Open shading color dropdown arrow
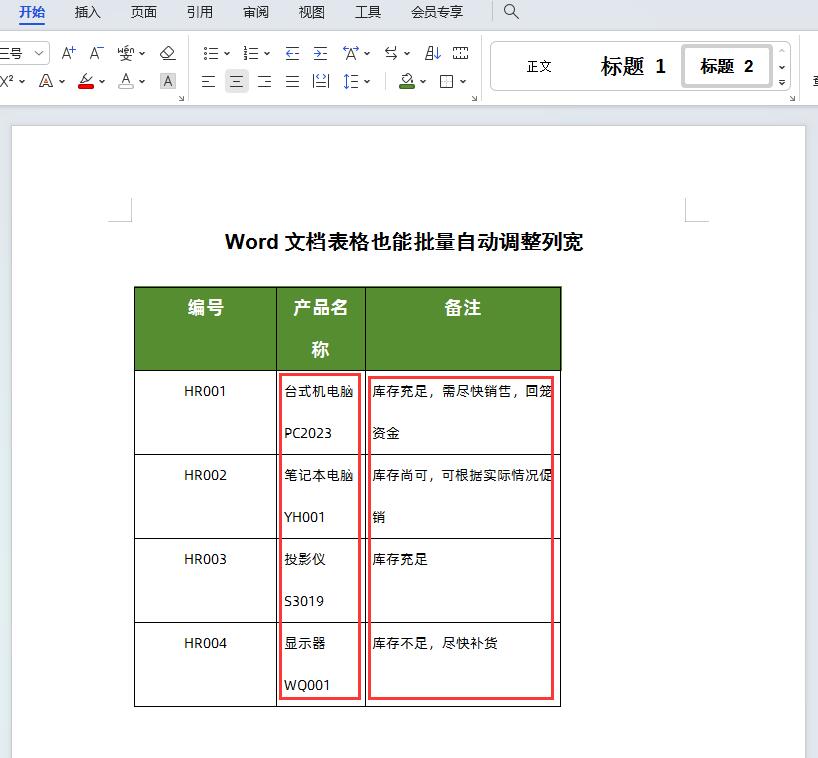The width and height of the screenshot is (818, 758). [423, 81]
